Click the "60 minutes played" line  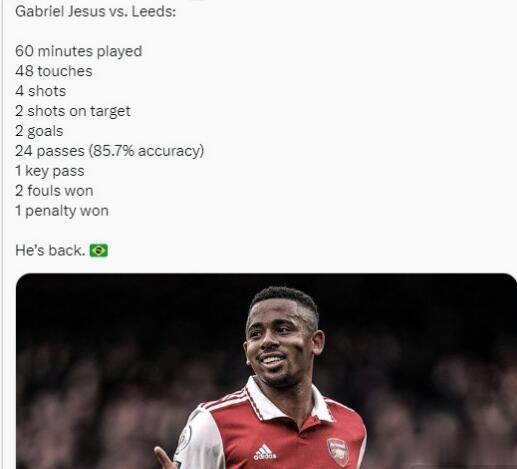[79, 51]
